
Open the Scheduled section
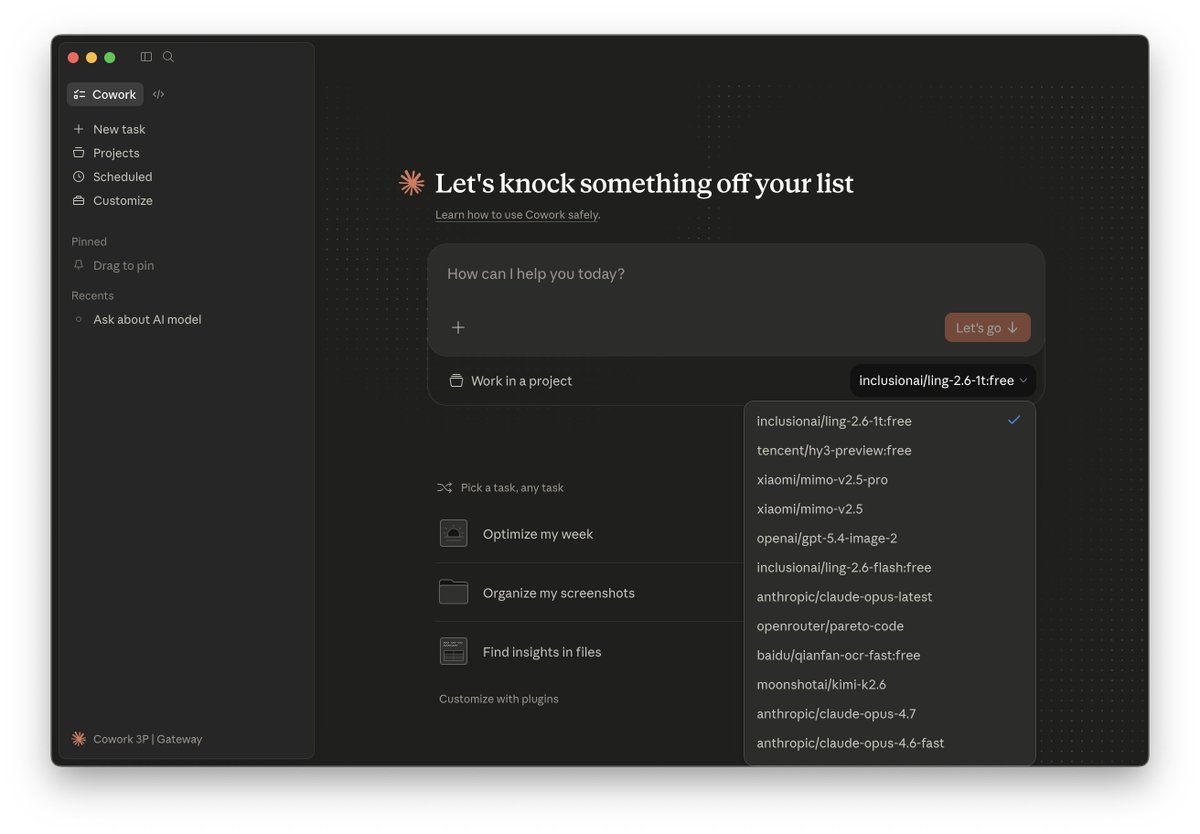point(122,177)
